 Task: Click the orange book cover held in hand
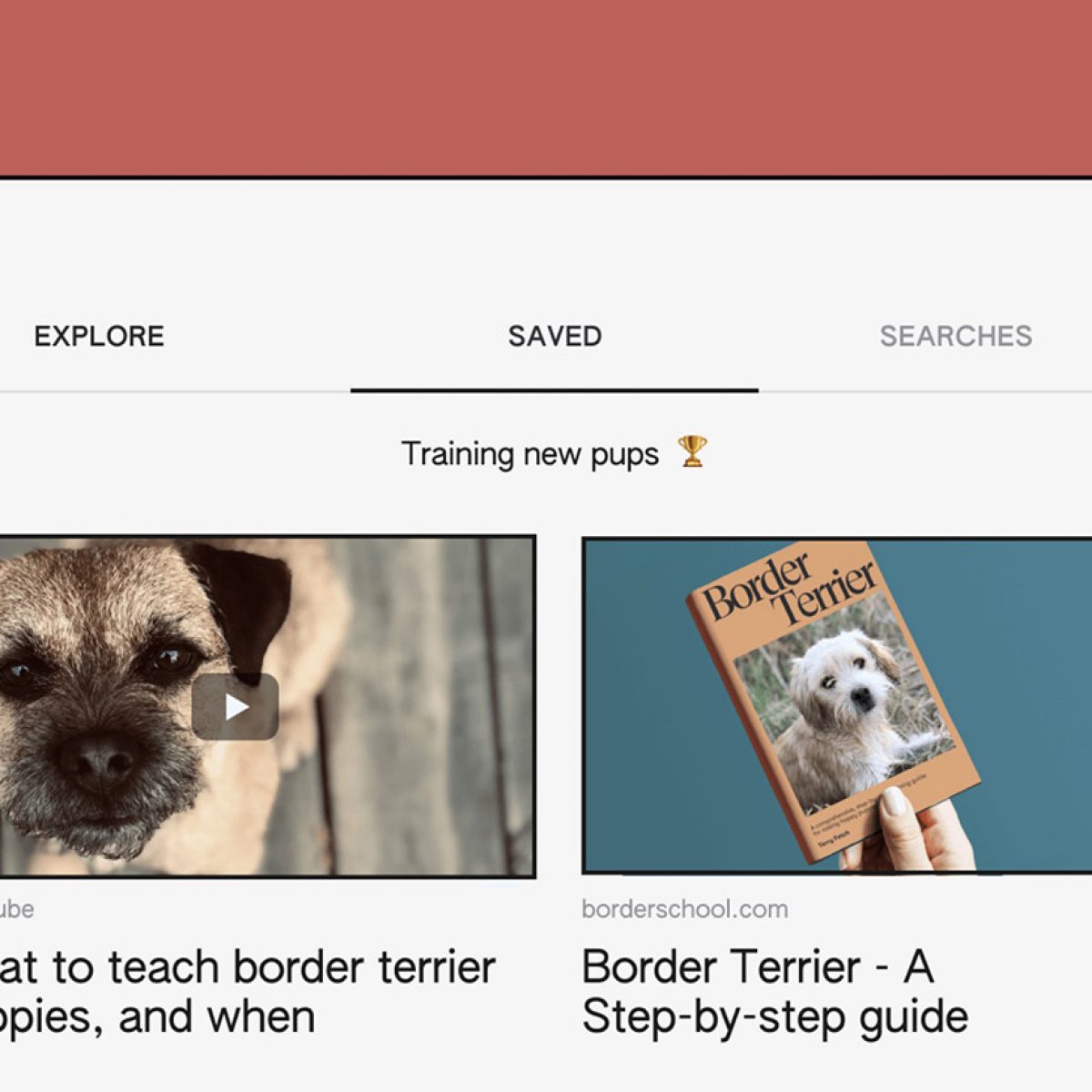[833, 701]
